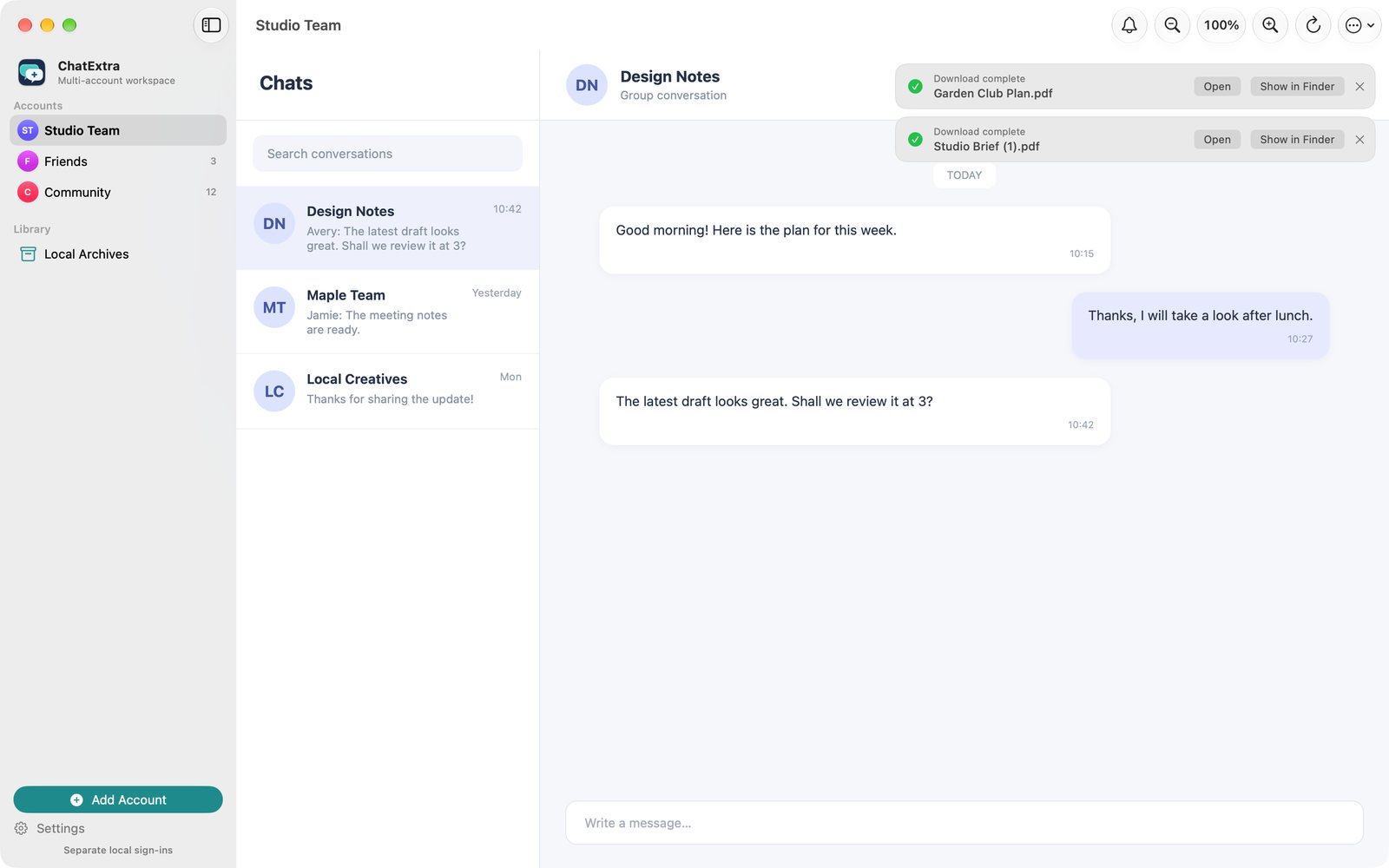The height and width of the screenshot is (868, 1389).
Task: Dismiss the Studio Brief (1).pdf notification
Action: pyautogui.click(x=1359, y=140)
